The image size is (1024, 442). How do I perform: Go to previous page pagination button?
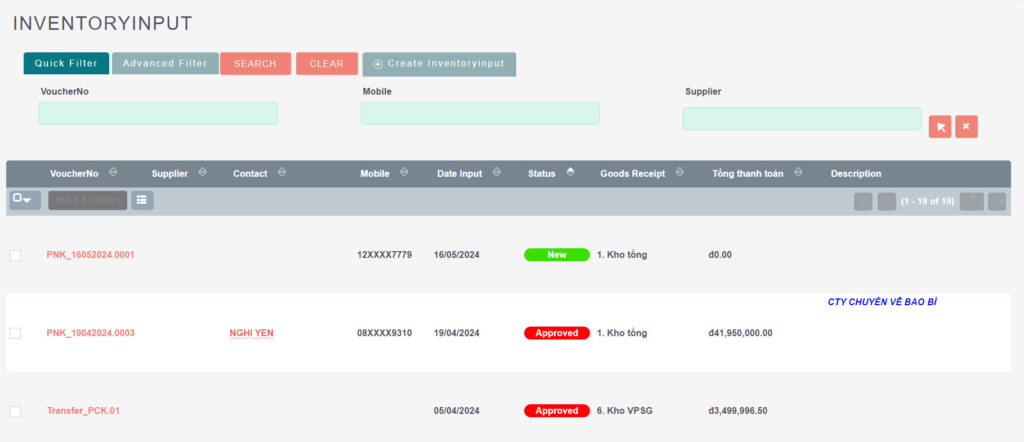click(887, 201)
